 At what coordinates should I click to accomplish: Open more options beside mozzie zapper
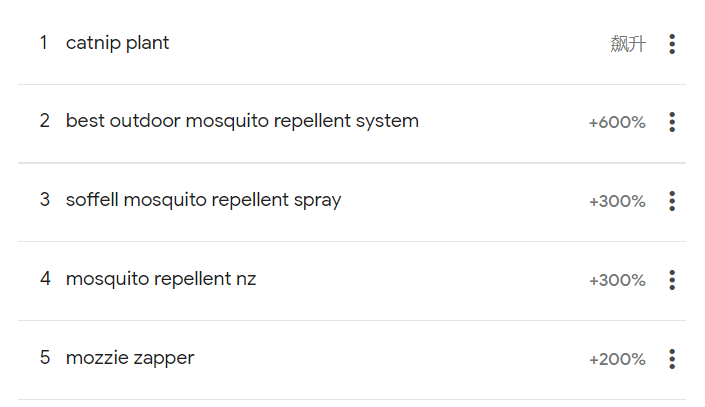point(672,359)
